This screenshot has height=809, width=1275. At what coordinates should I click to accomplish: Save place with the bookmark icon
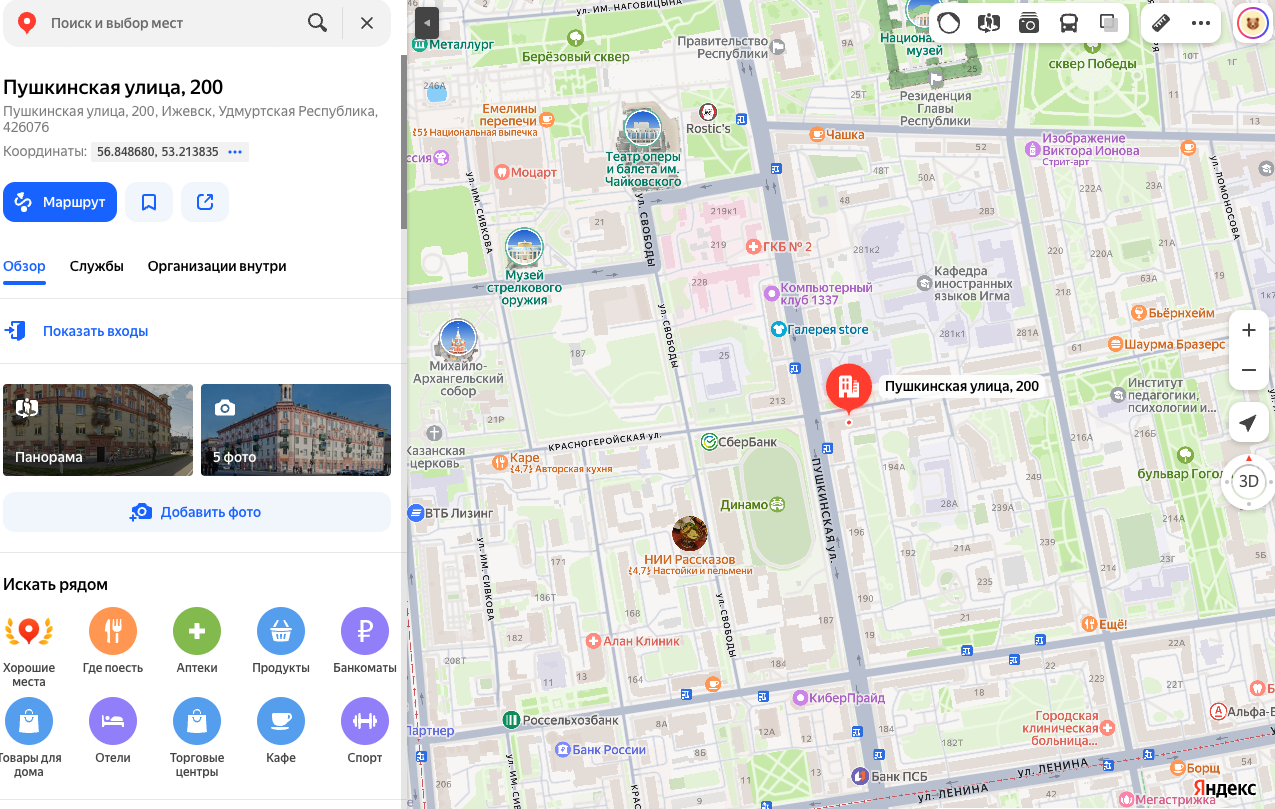coord(149,202)
